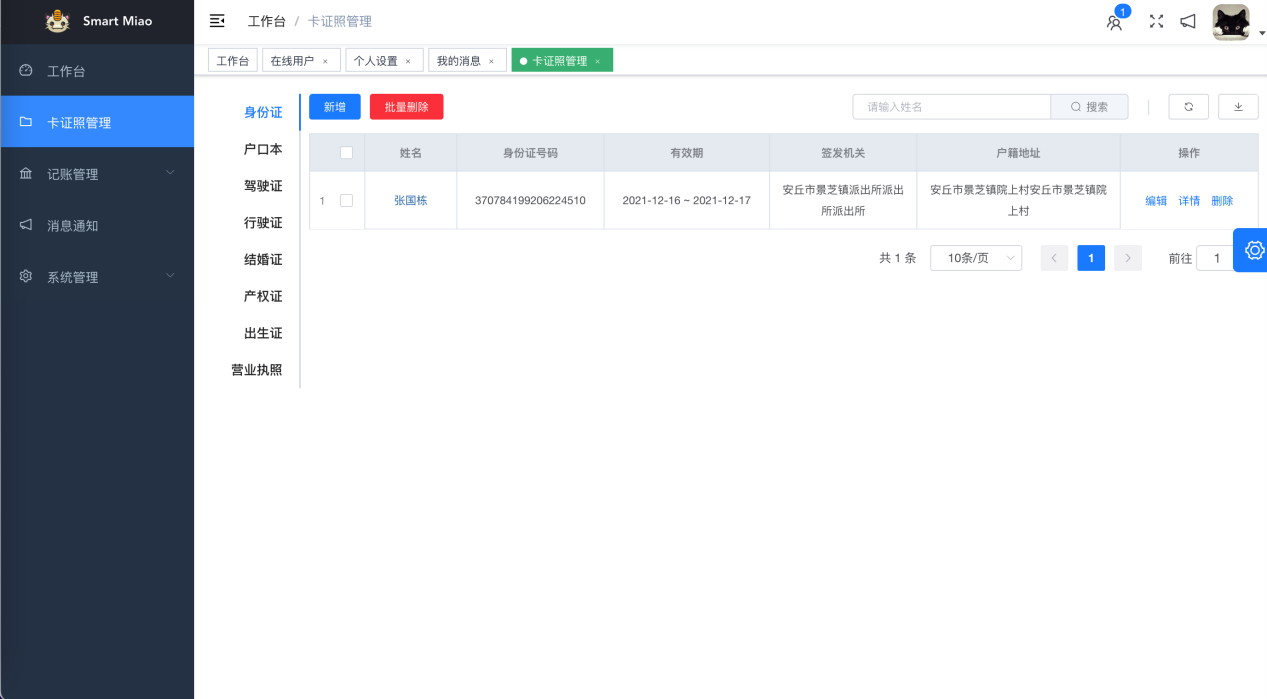
Task: Click the blue 新增 button
Action: pyautogui.click(x=334, y=107)
